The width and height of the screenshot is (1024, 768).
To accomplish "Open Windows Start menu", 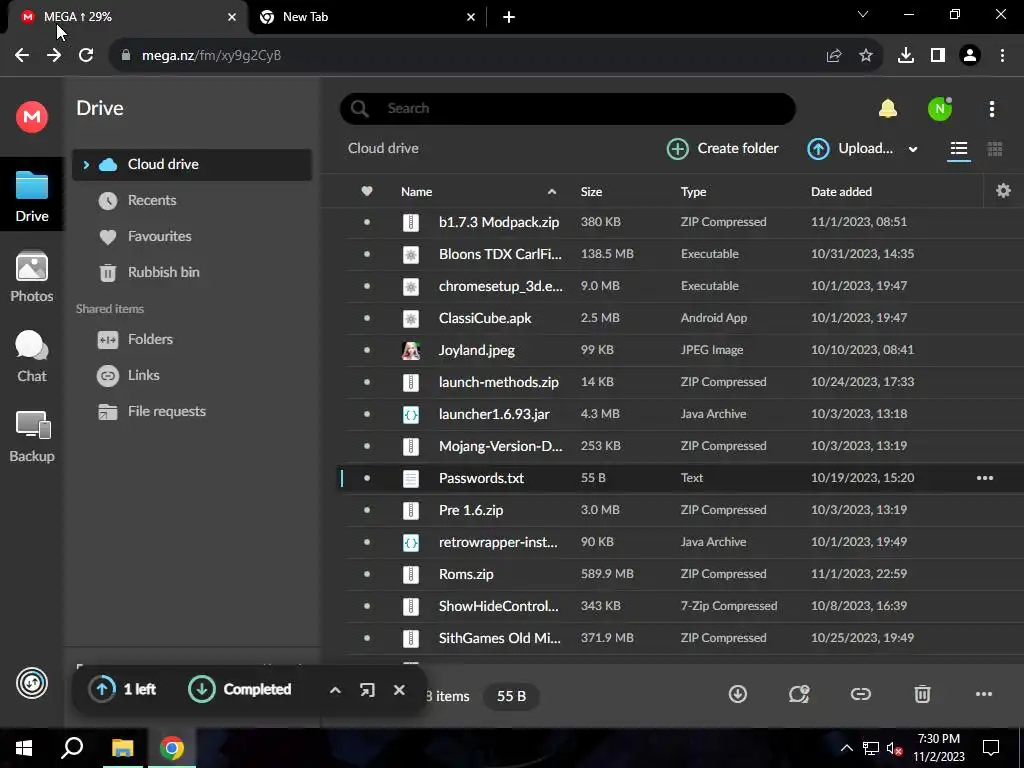I will [x=24, y=748].
